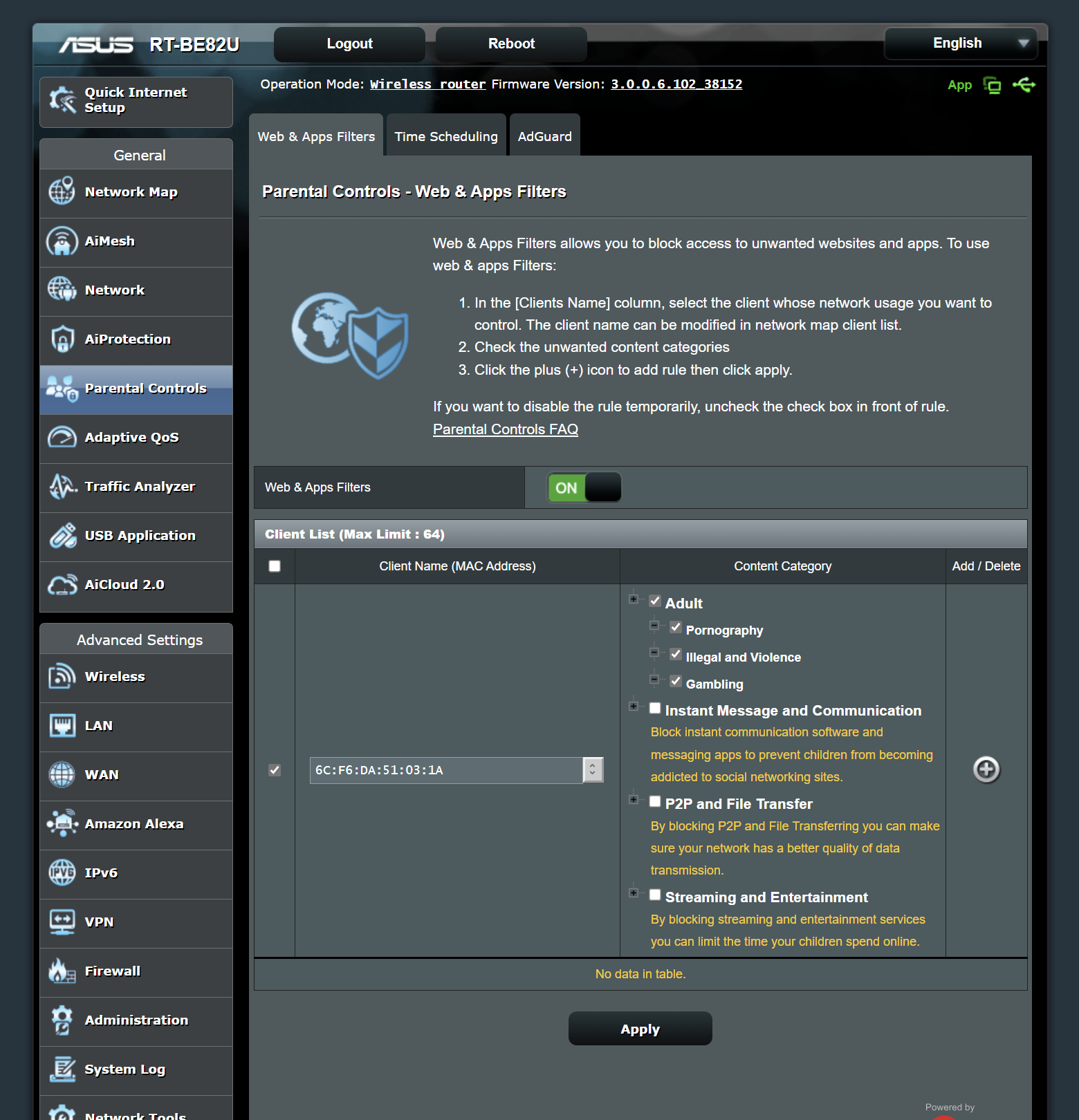Image resolution: width=1079 pixels, height=1120 pixels.
Task: Turn off the Web & Apps Filters switch
Action: coord(584,487)
